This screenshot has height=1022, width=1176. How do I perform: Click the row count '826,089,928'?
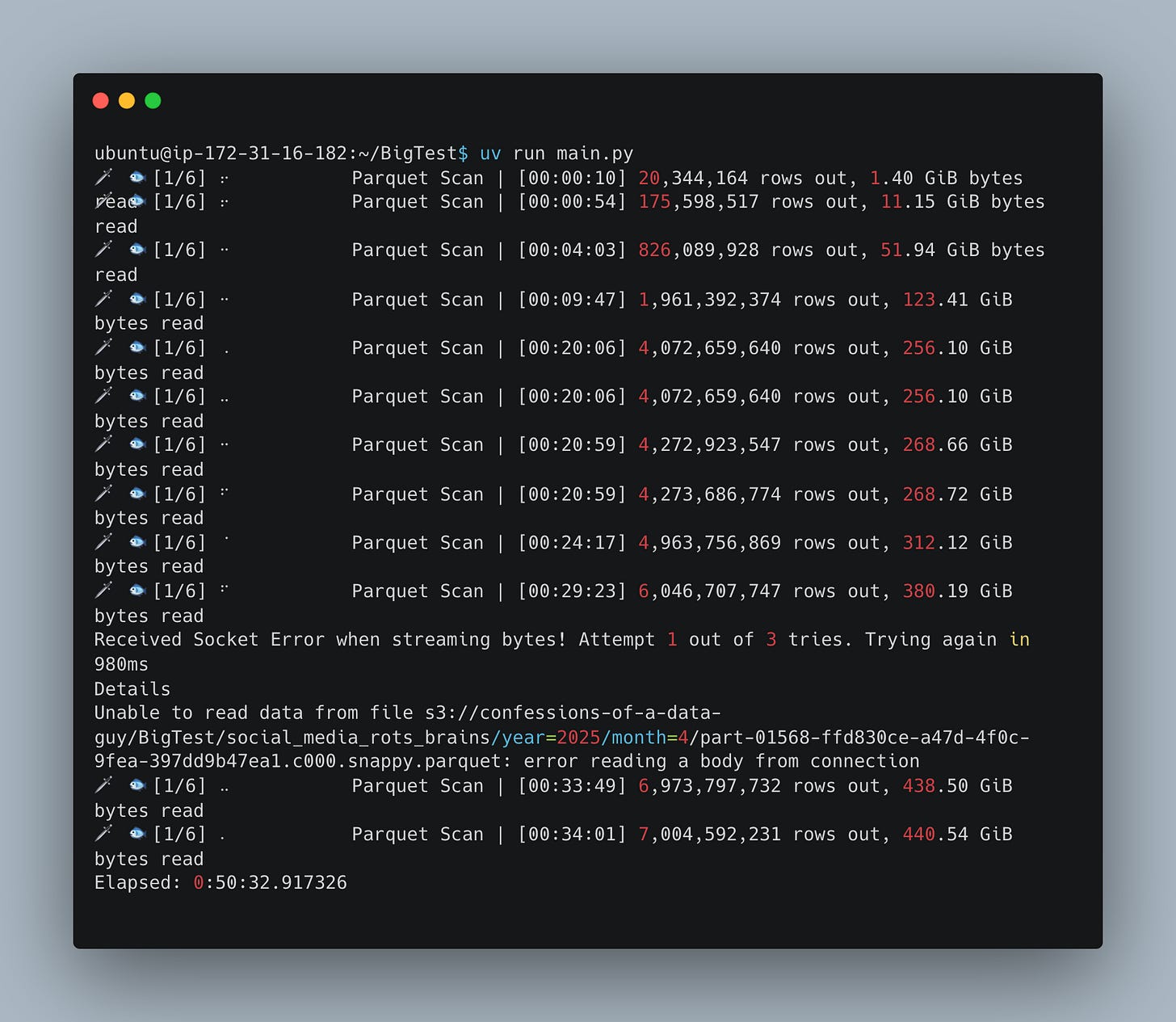click(699, 250)
